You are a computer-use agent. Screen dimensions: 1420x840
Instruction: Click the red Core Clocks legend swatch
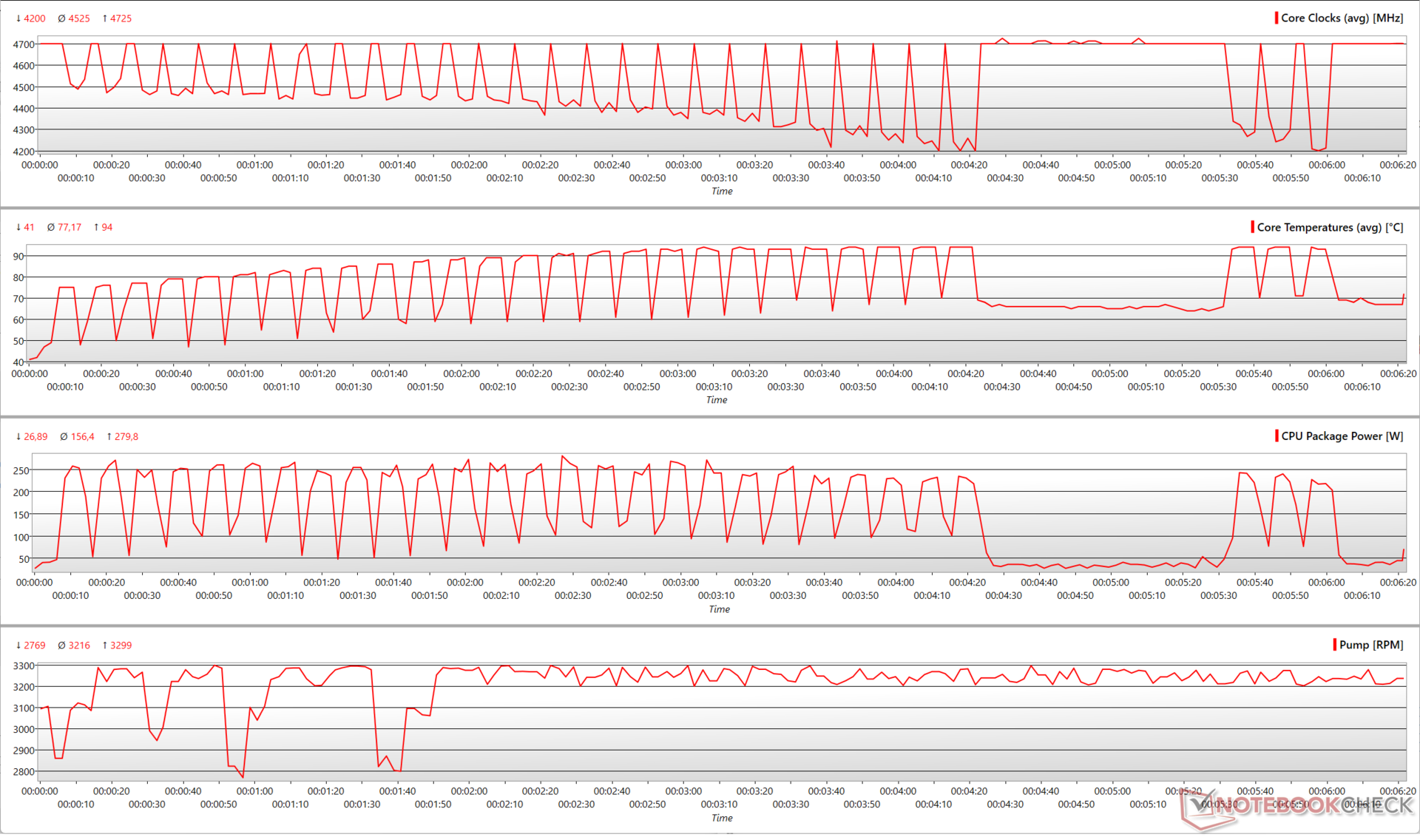tap(1277, 18)
